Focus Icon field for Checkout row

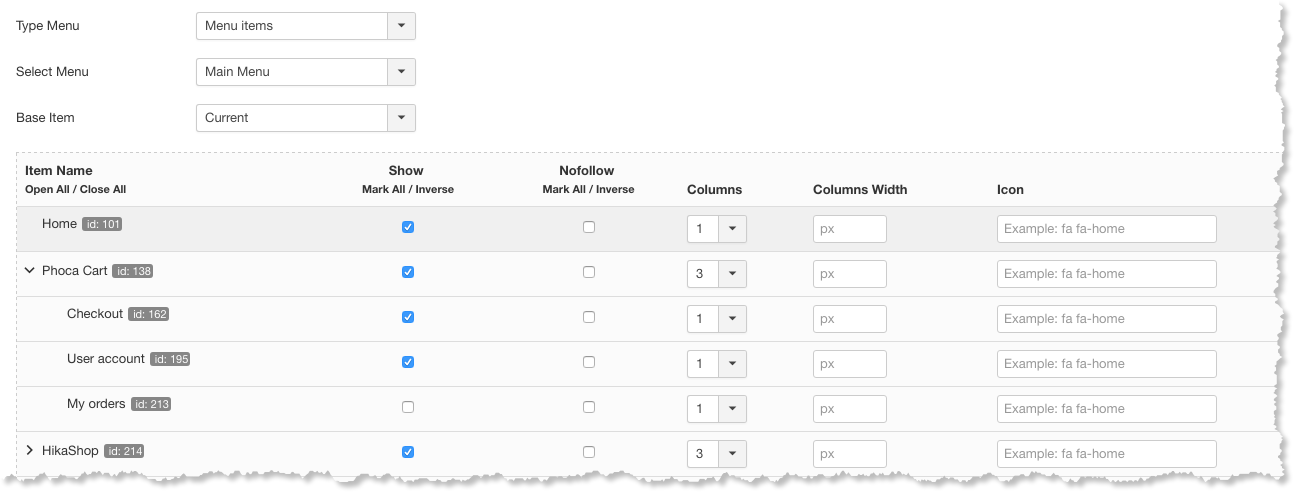point(1107,319)
